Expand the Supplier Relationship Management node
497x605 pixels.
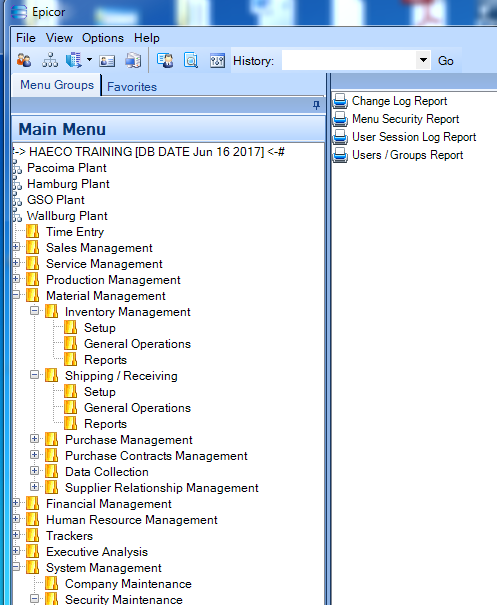point(35,487)
